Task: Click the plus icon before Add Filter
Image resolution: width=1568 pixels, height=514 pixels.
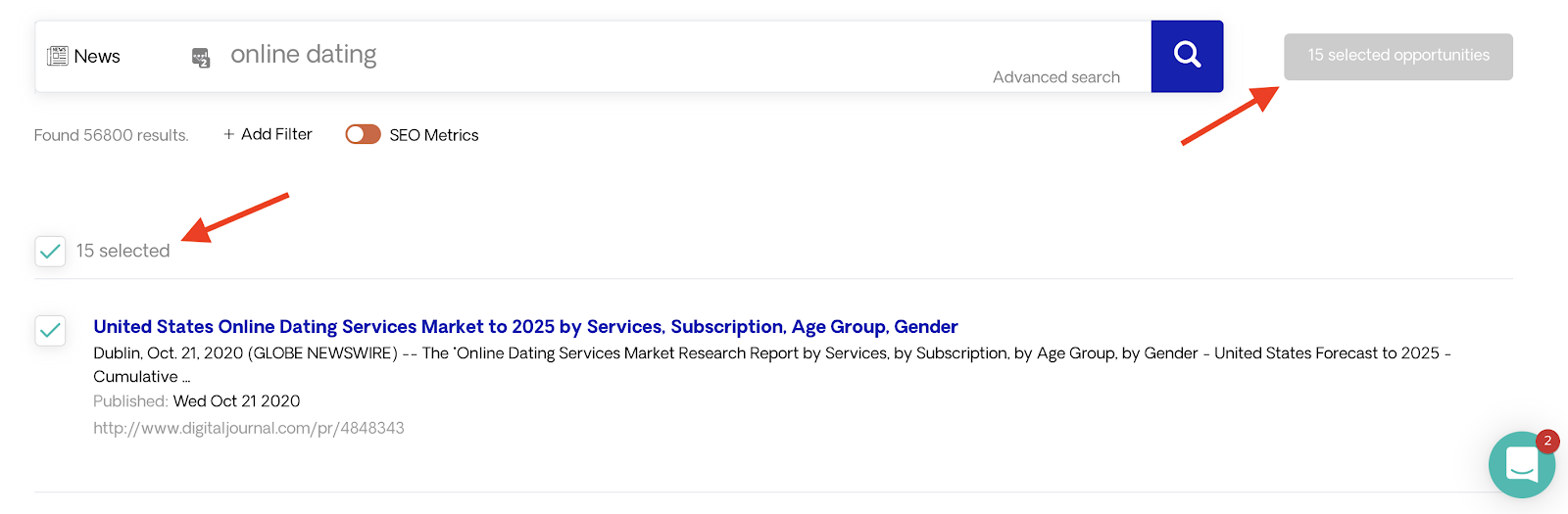Action: 229,134
